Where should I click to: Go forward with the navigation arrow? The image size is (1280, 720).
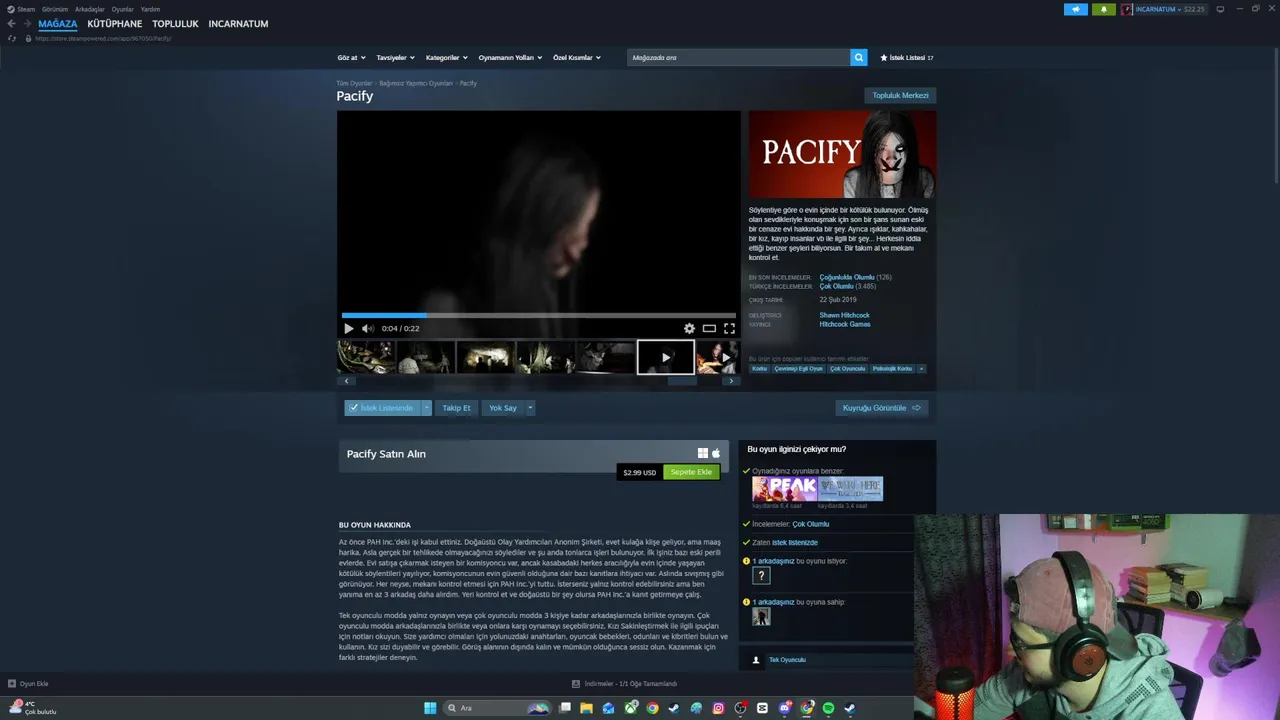[27, 24]
